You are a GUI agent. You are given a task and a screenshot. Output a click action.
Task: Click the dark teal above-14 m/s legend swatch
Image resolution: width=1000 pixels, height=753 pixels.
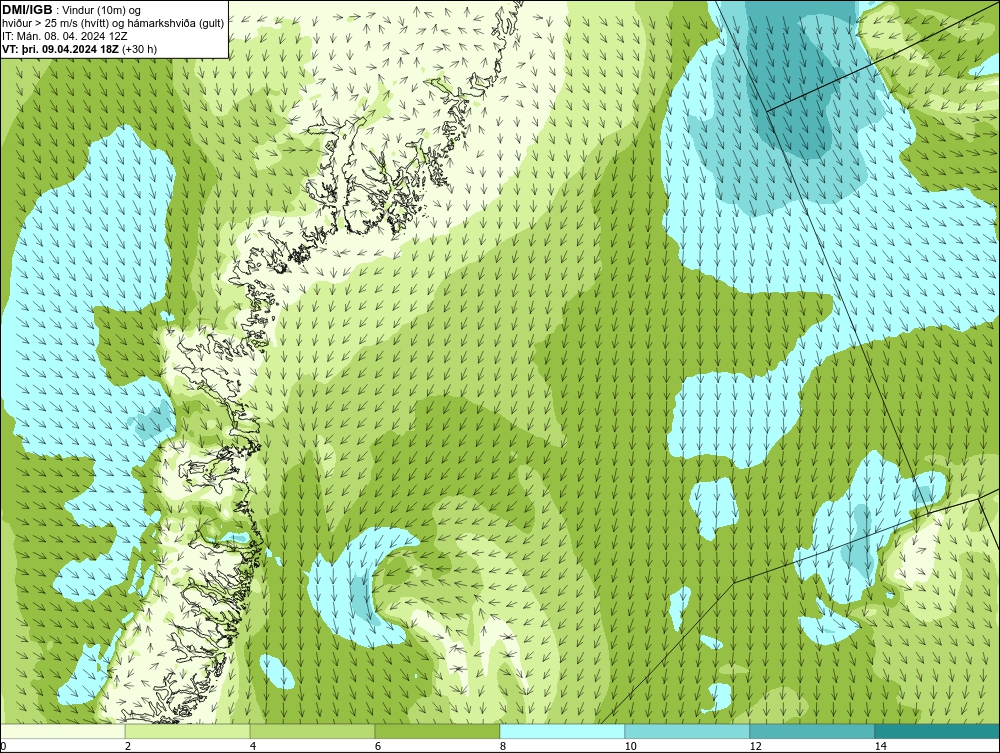(938, 731)
